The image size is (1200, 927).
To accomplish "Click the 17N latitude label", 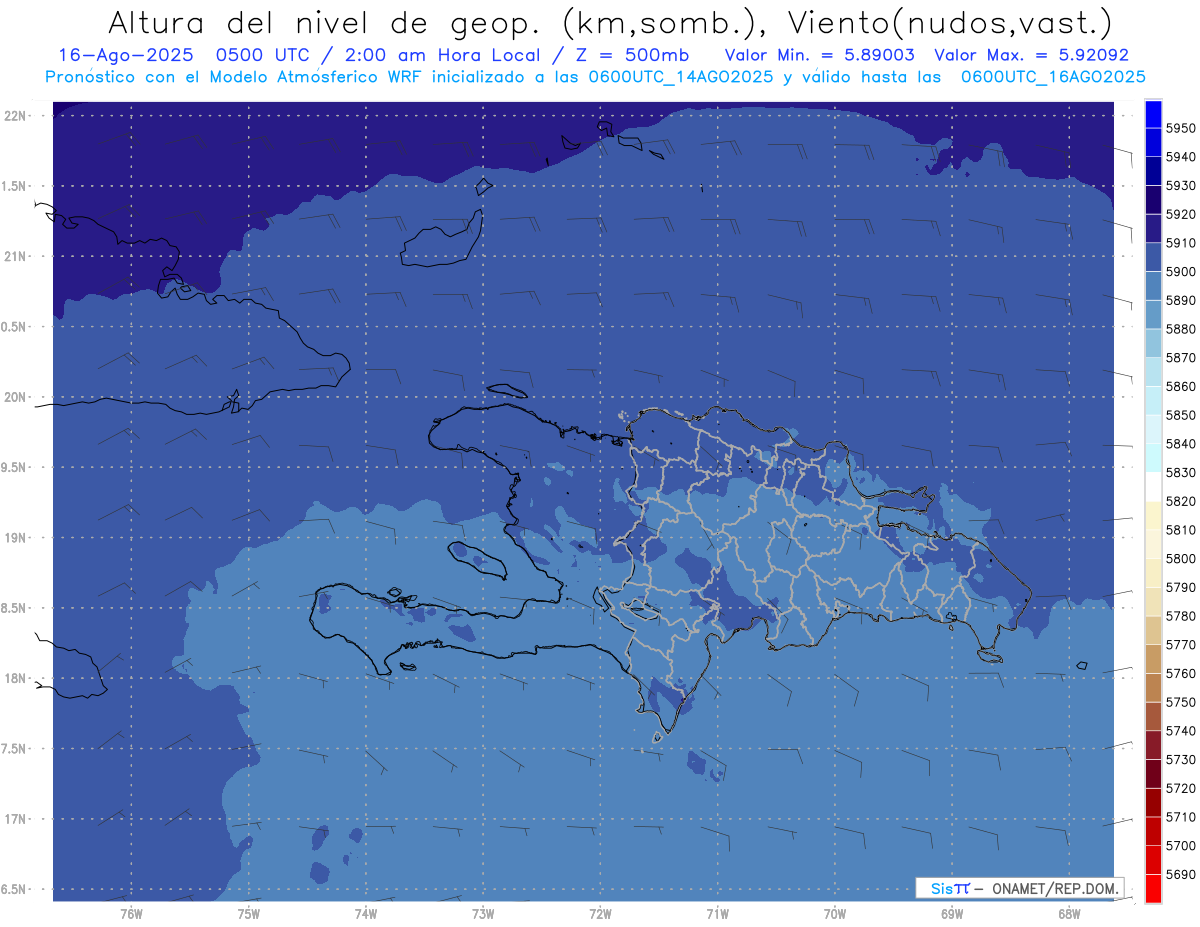I will point(15,819).
